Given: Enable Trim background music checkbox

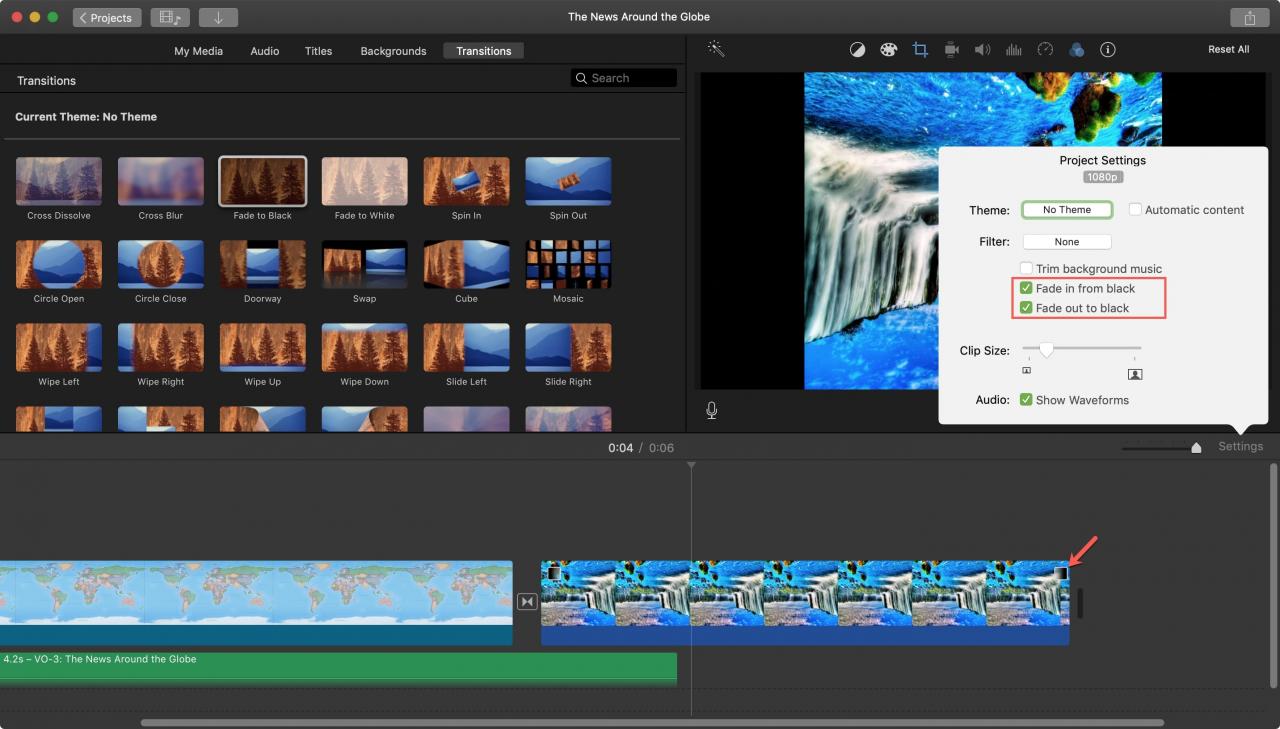Looking at the screenshot, I should [x=1026, y=268].
